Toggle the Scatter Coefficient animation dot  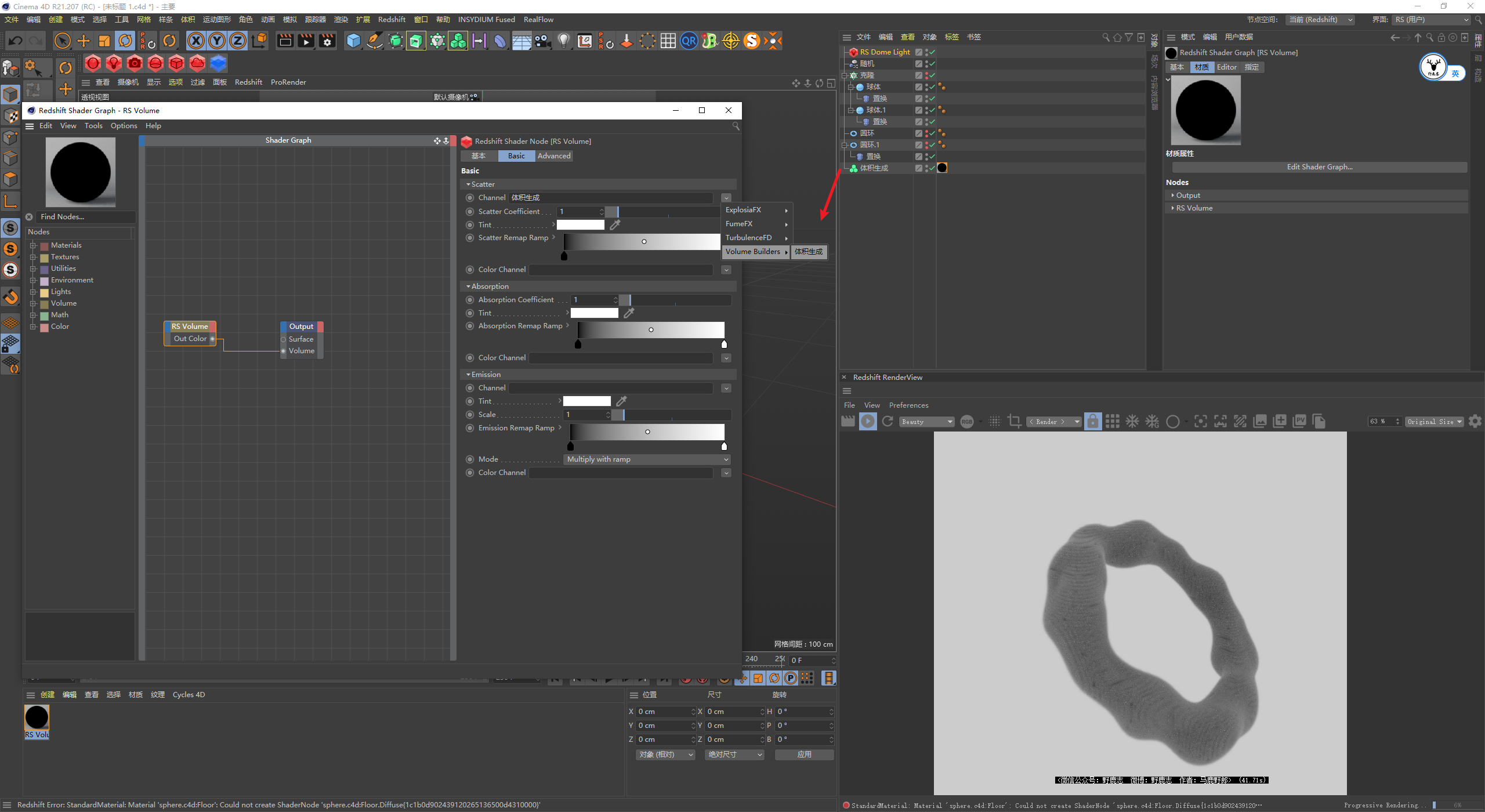point(470,212)
